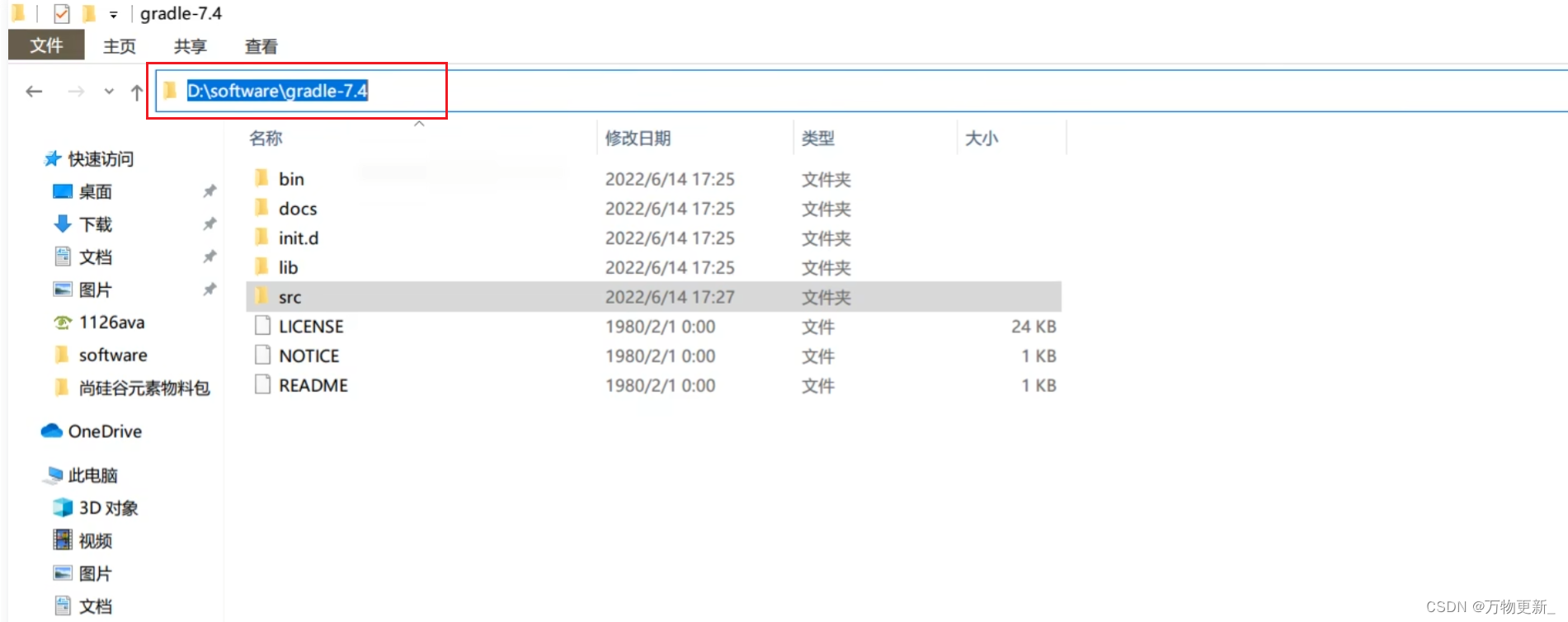This screenshot has height=622, width=1568.
Task: Sort by the 类型 column header
Action: point(817,138)
